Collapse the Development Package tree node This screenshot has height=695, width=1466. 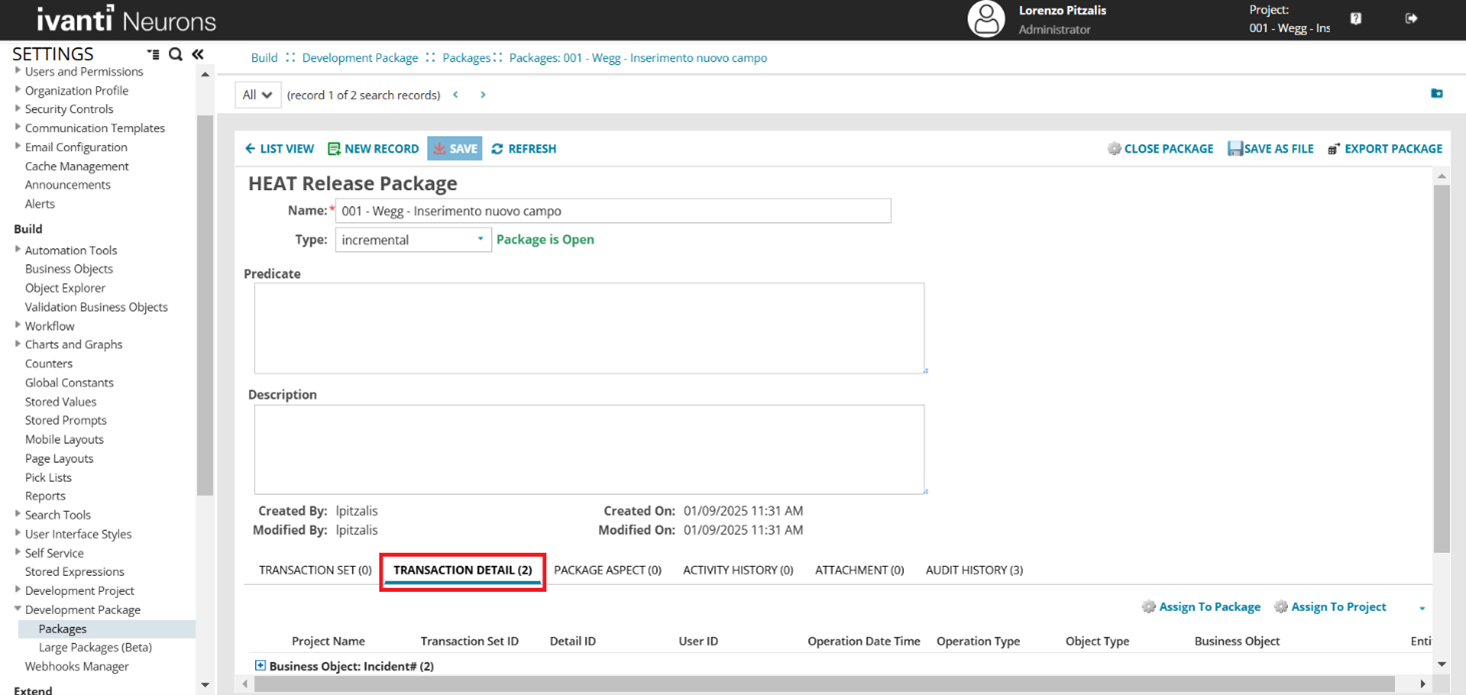click(18, 609)
